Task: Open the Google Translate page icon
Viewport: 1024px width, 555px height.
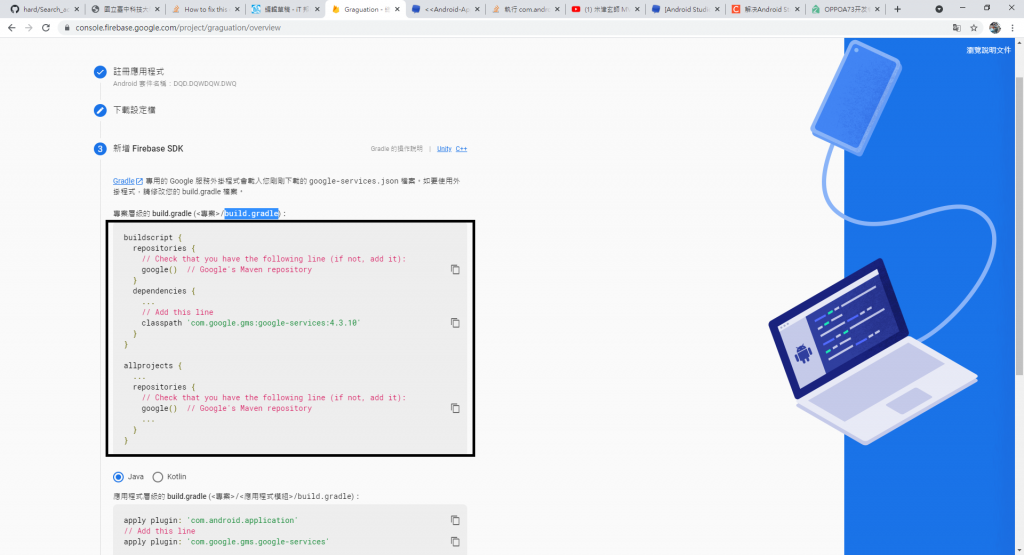Action: 957,27
